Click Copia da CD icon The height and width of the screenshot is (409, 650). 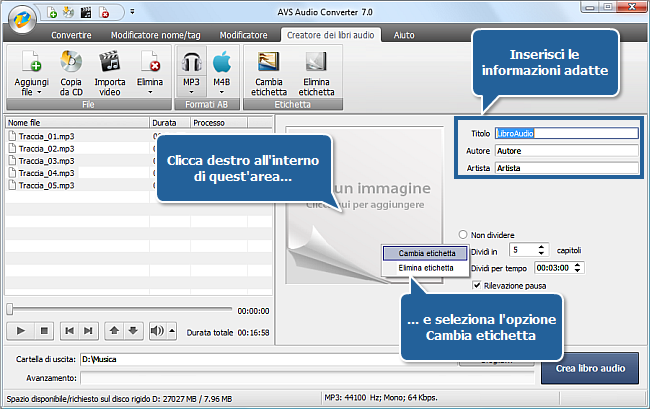click(x=71, y=62)
